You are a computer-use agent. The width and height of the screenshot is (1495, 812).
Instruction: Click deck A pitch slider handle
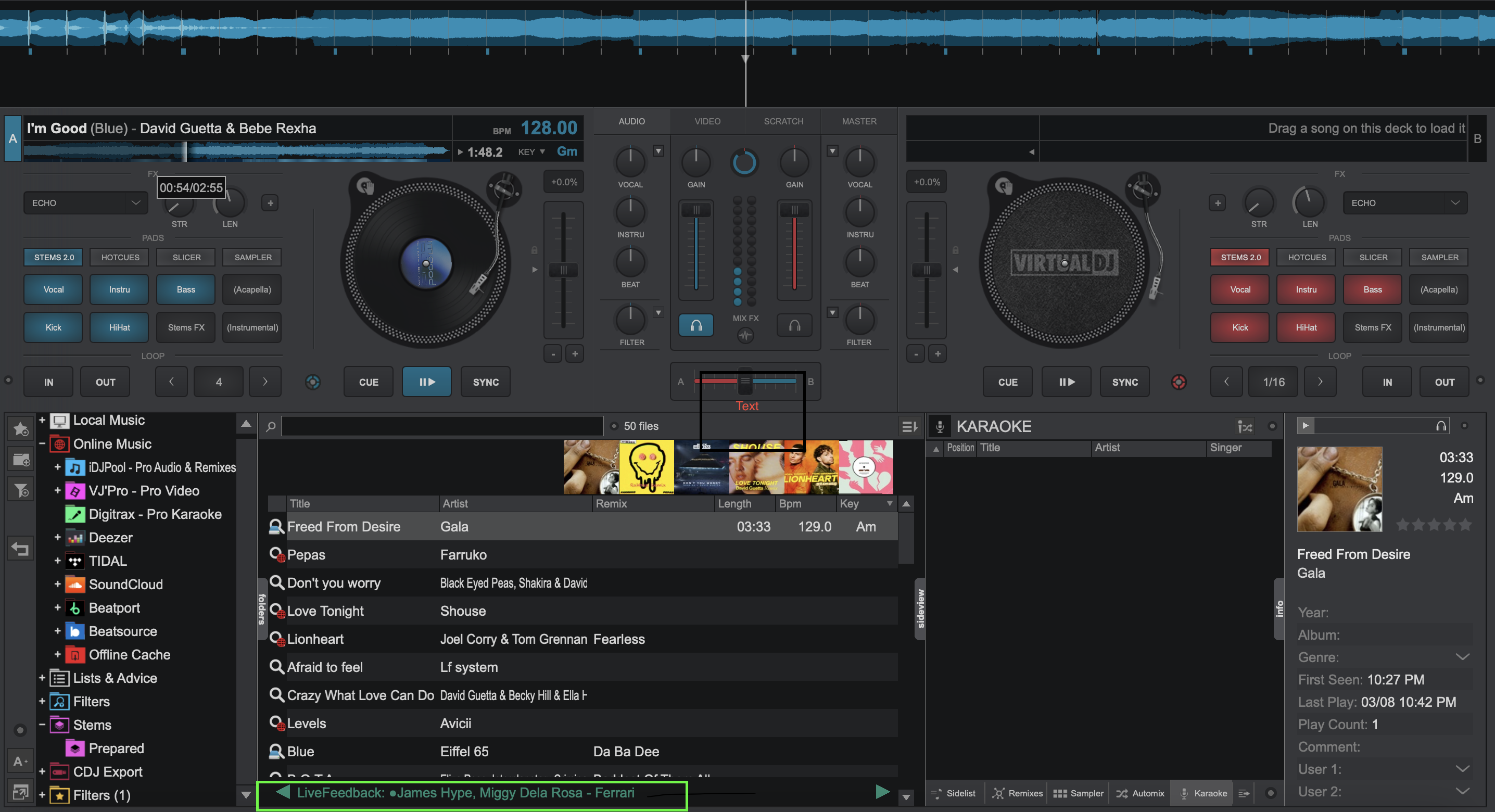coord(563,270)
